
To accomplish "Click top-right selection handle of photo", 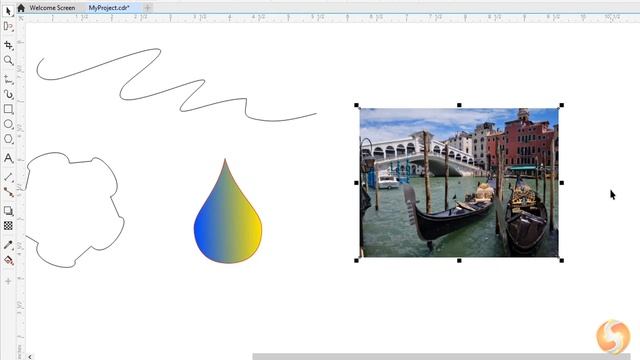I will coord(562,105).
